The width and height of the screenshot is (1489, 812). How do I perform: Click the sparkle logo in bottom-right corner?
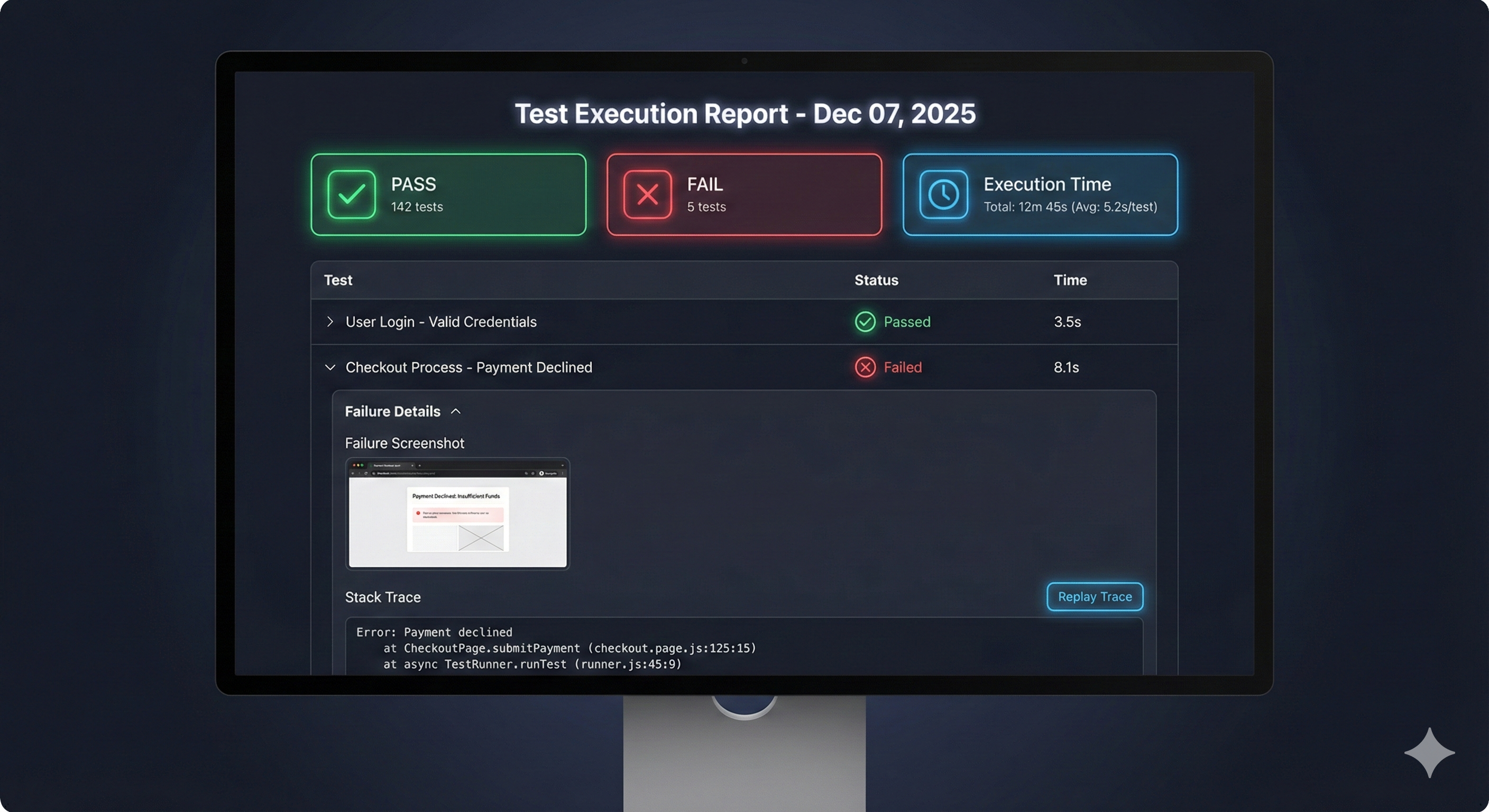coord(1429,752)
